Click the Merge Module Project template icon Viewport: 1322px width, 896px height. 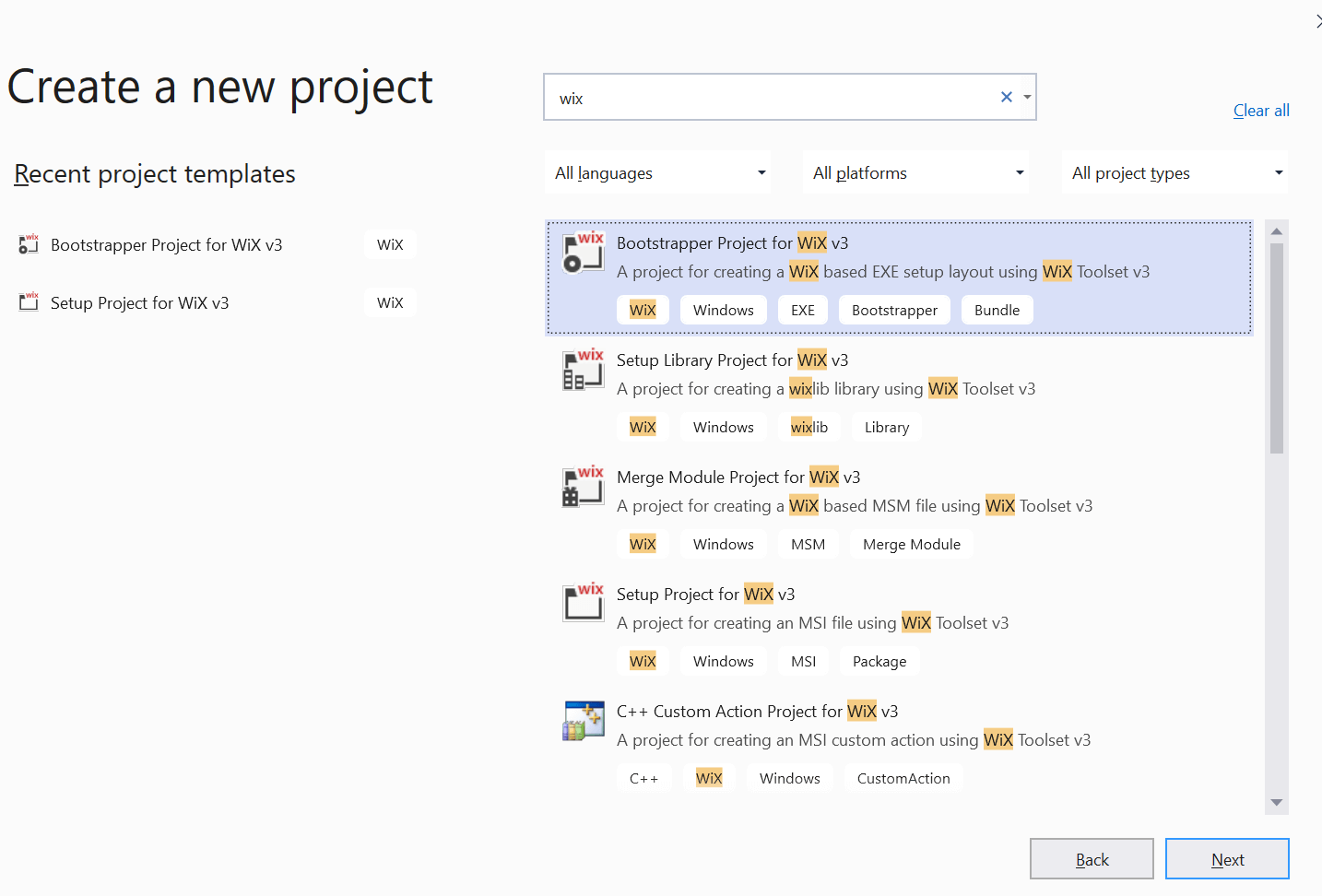coord(584,486)
